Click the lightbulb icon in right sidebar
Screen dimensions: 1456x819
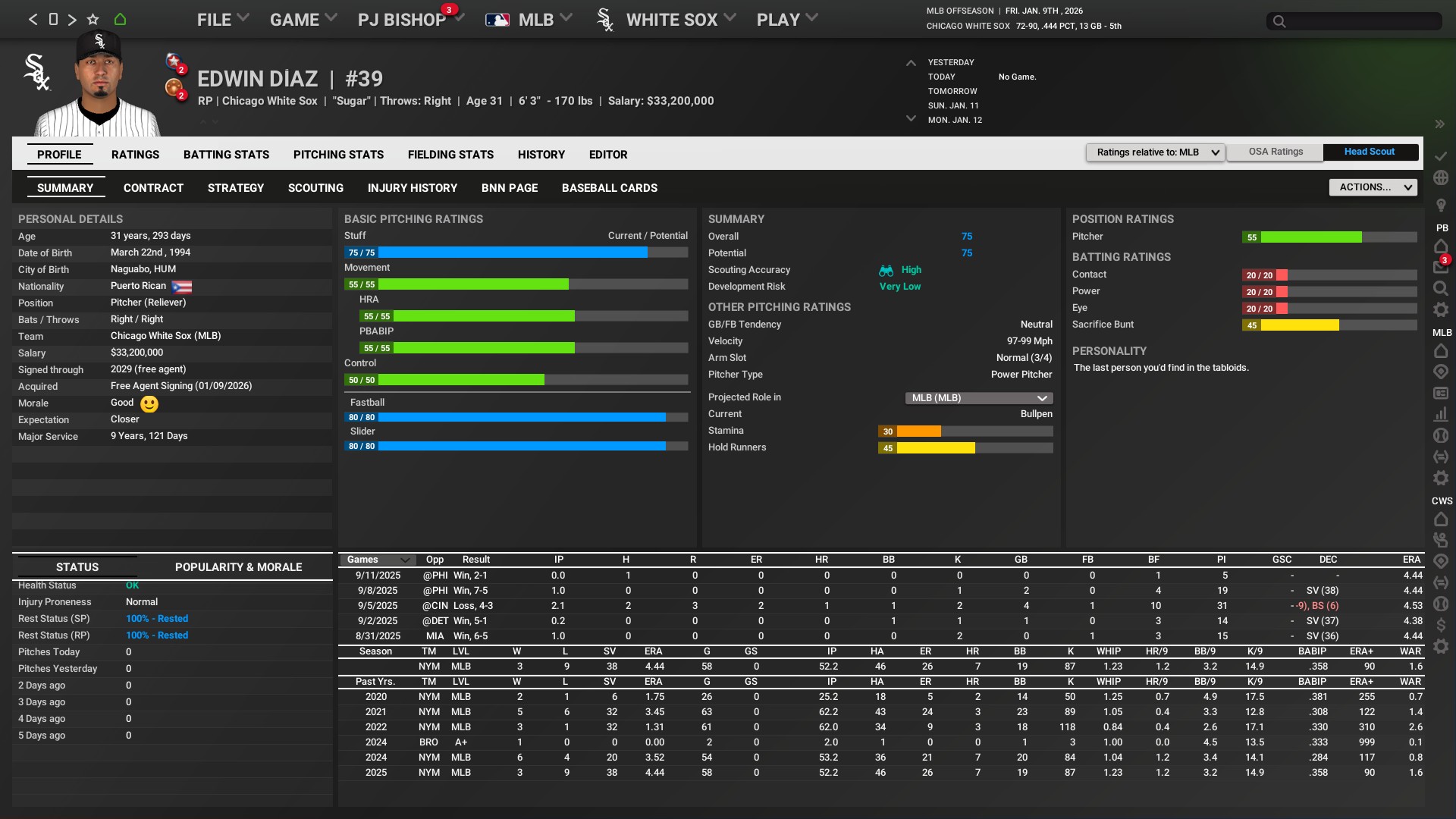click(1441, 206)
